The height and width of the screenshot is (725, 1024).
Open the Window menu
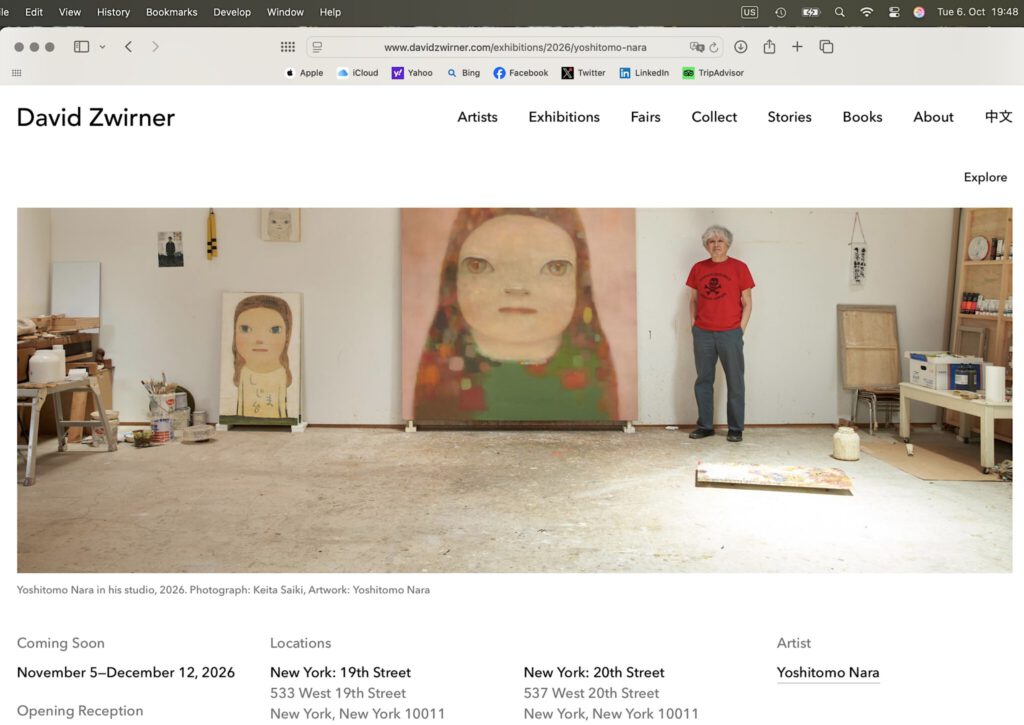pos(285,12)
